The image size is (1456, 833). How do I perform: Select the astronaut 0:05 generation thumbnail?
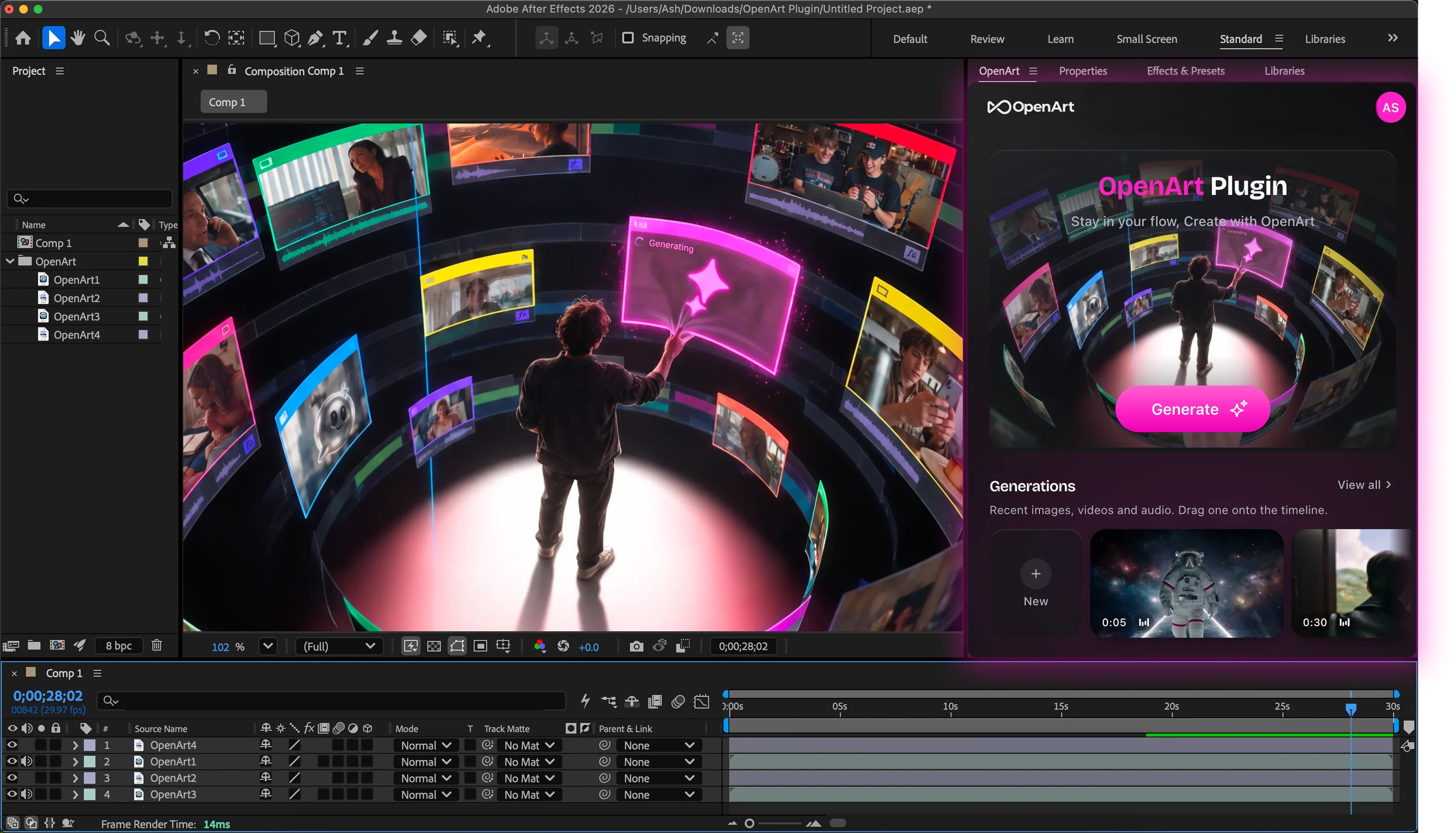(x=1186, y=583)
